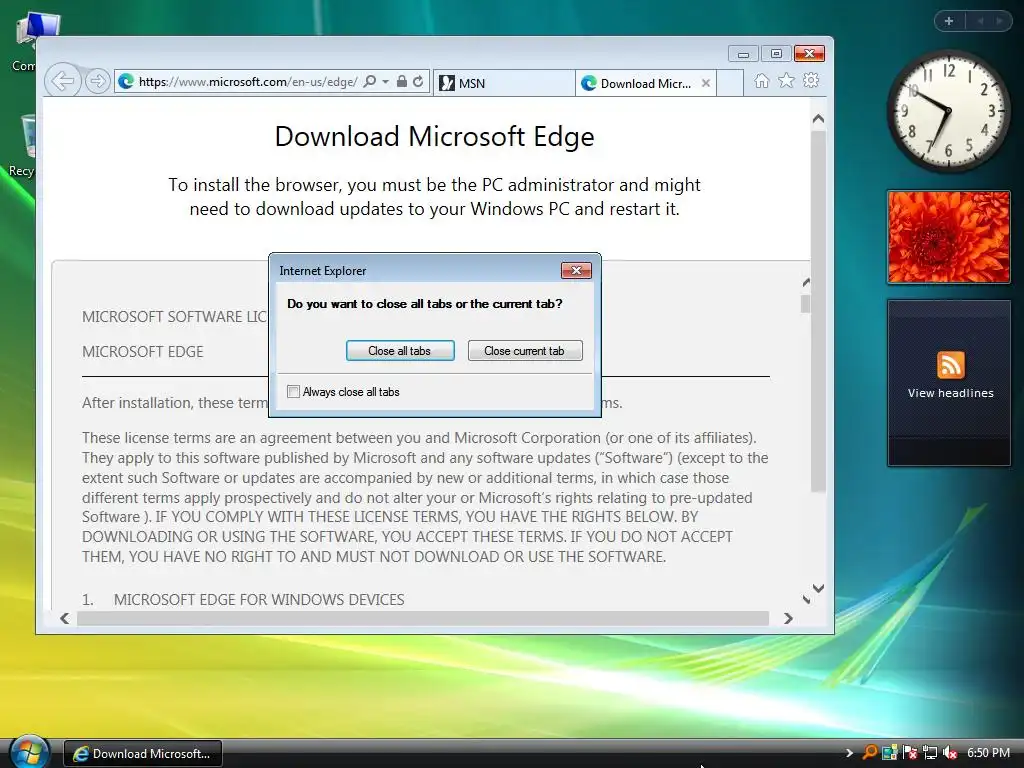This screenshot has height=768, width=1024.
Task: Click the sidebar previous page arrow
Action: pyautogui.click(x=980, y=21)
